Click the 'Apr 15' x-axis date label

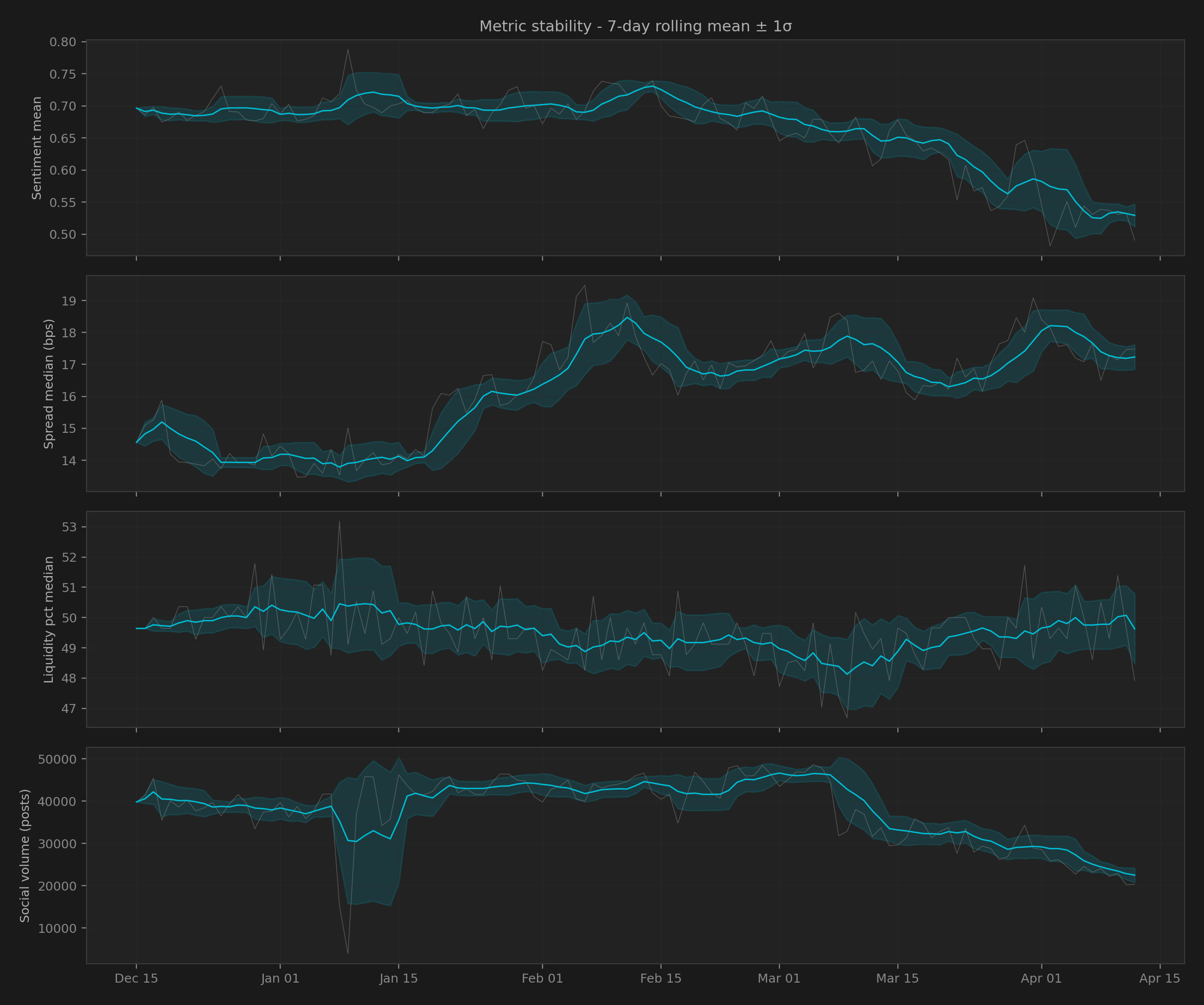pos(1159,978)
